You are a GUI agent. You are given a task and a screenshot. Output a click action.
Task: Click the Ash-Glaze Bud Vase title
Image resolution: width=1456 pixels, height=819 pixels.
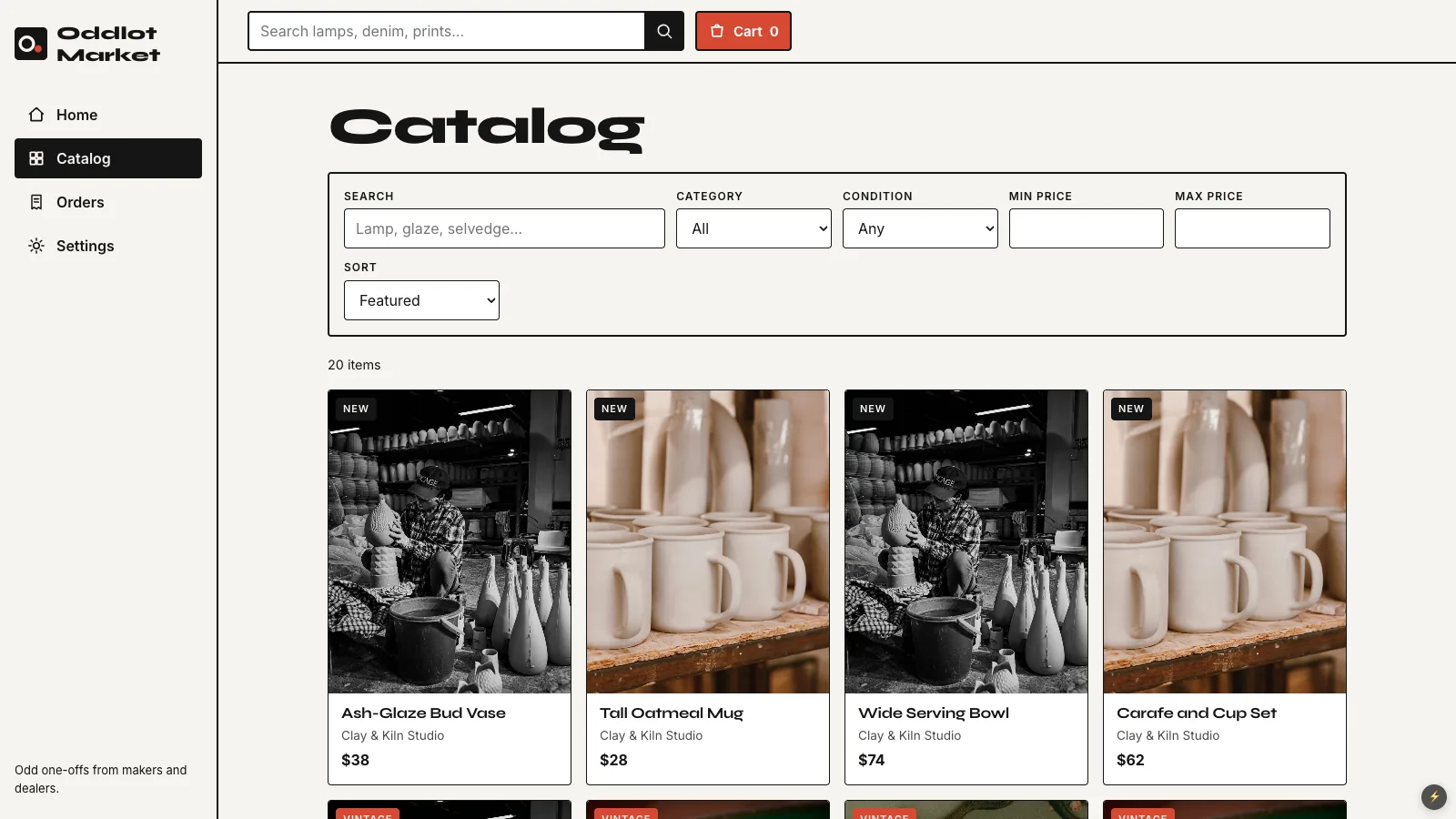coord(423,713)
